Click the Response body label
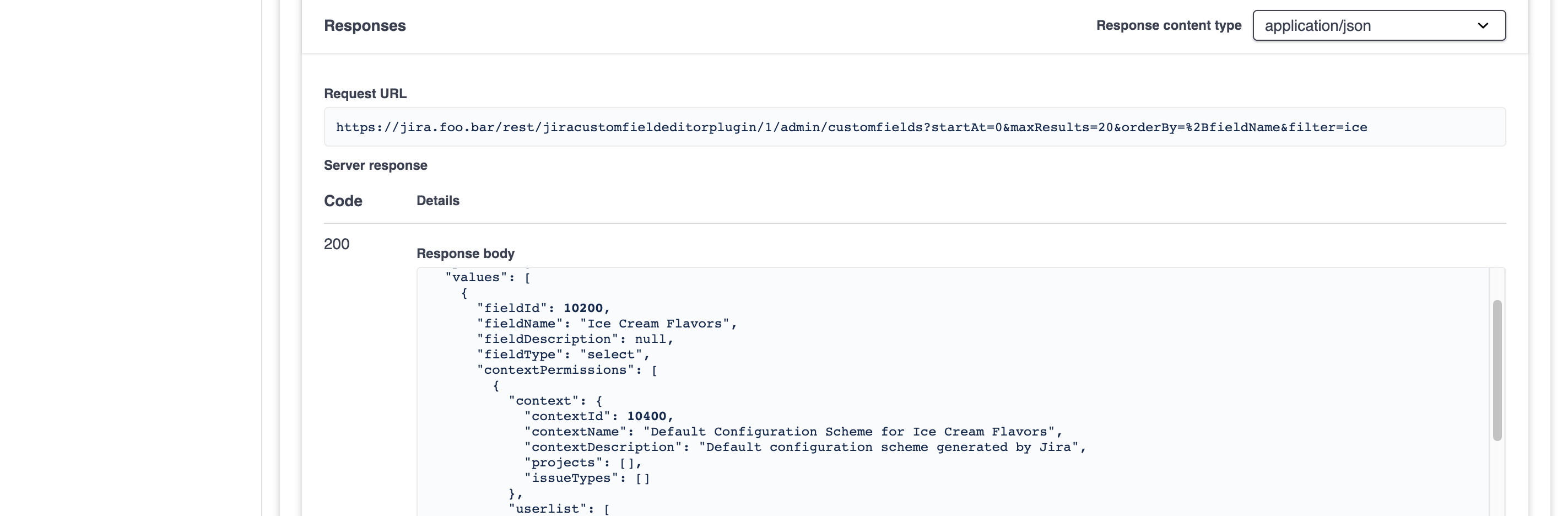Viewport: 1568px width, 516px height. coord(466,253)
